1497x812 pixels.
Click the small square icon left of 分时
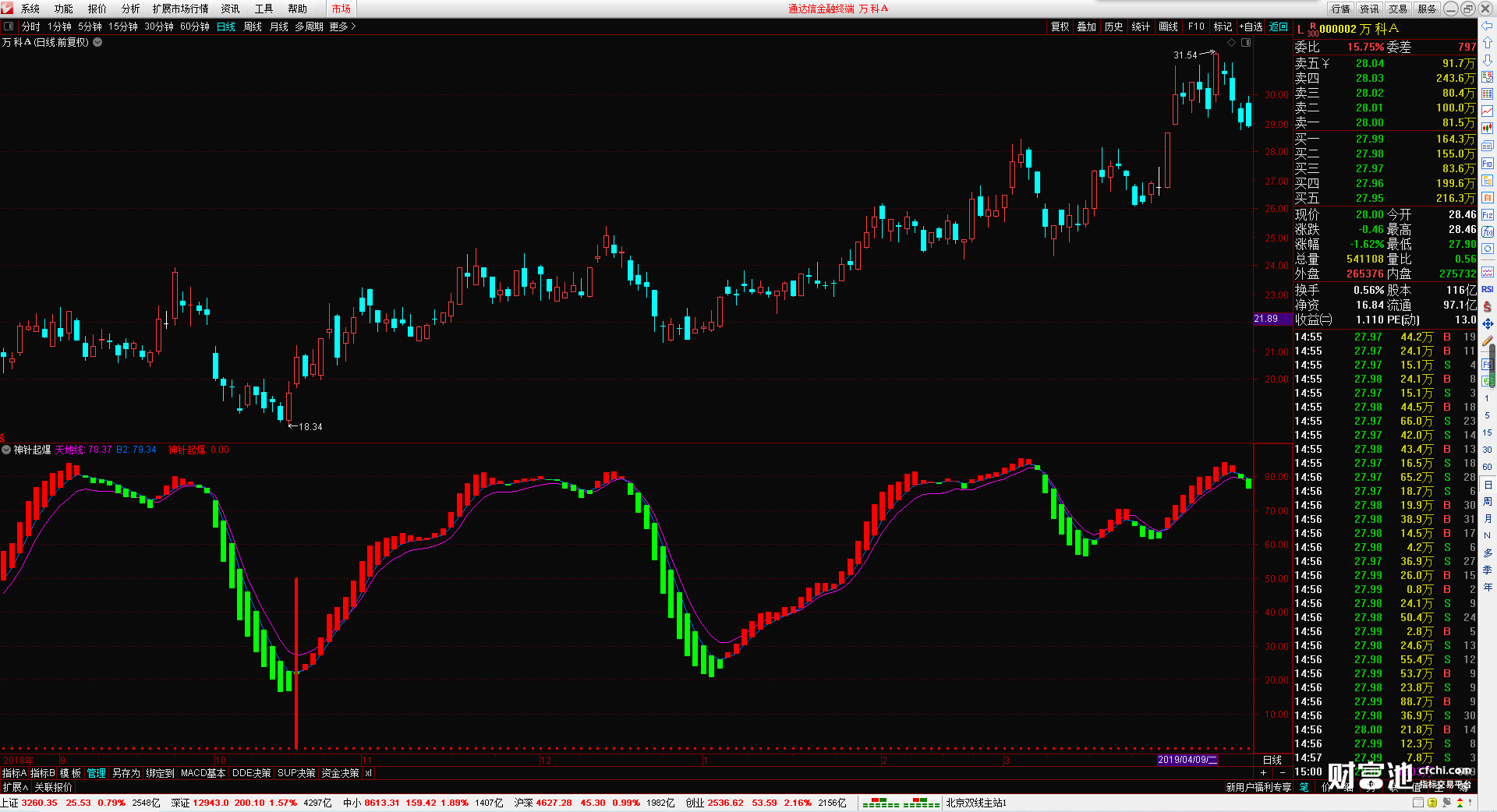pyautogui.click(x=9, y=26)
